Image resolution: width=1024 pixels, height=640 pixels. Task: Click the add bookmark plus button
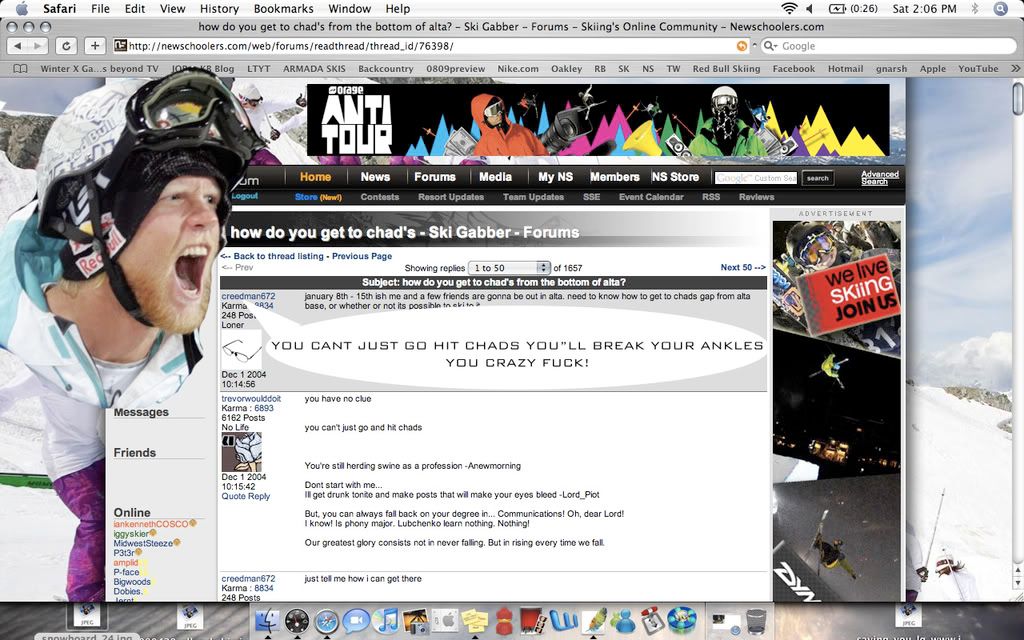[x=95, y=46]
